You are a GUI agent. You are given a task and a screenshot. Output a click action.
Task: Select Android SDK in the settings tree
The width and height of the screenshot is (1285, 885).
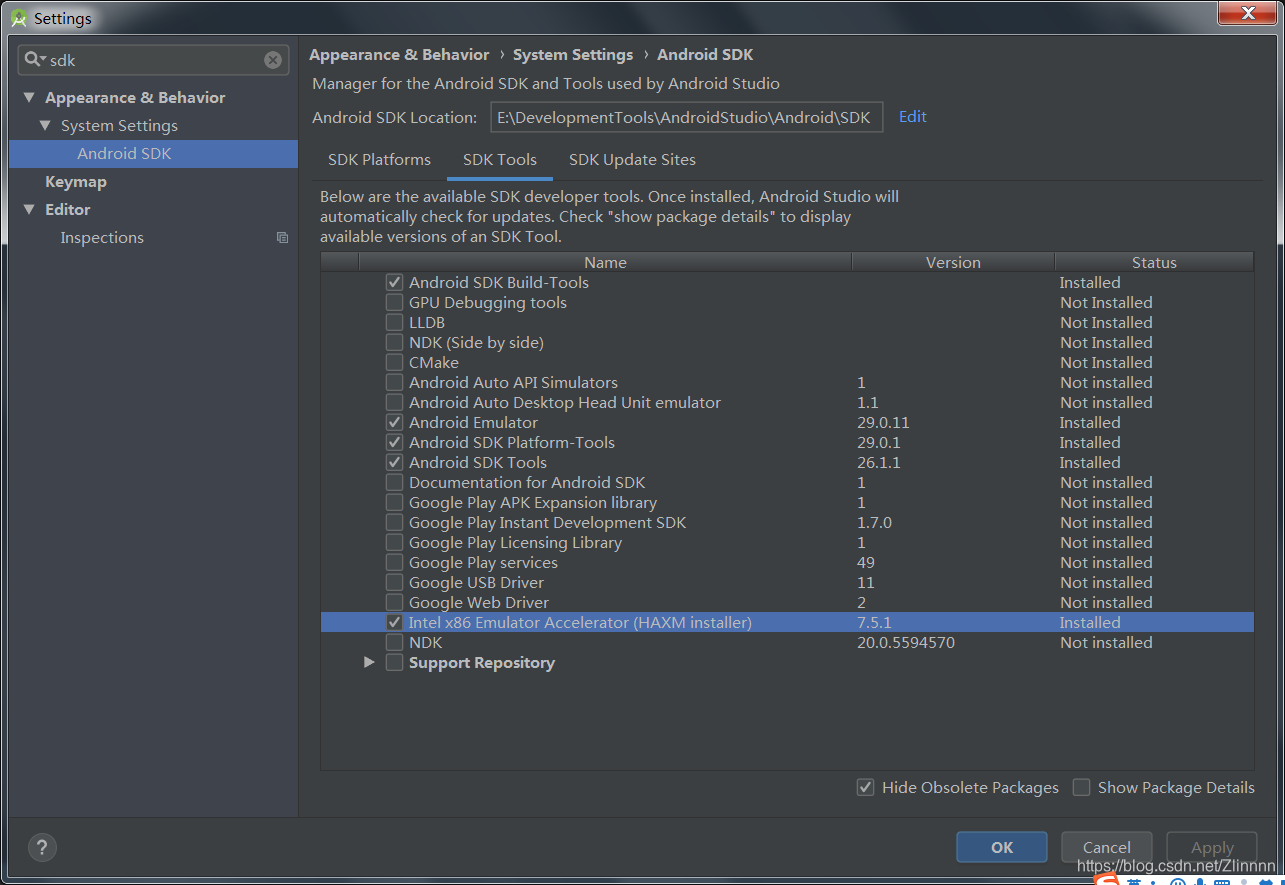tap(154, 154)
